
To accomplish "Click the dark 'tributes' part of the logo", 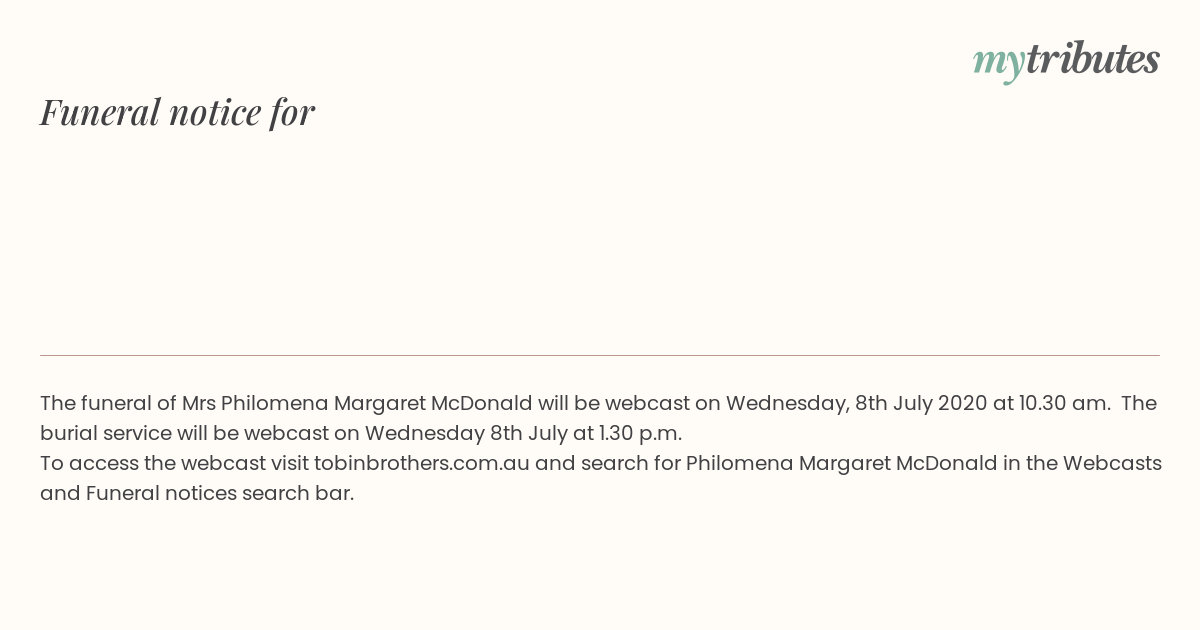I will pyautogui.click(x=1093, y=58).
